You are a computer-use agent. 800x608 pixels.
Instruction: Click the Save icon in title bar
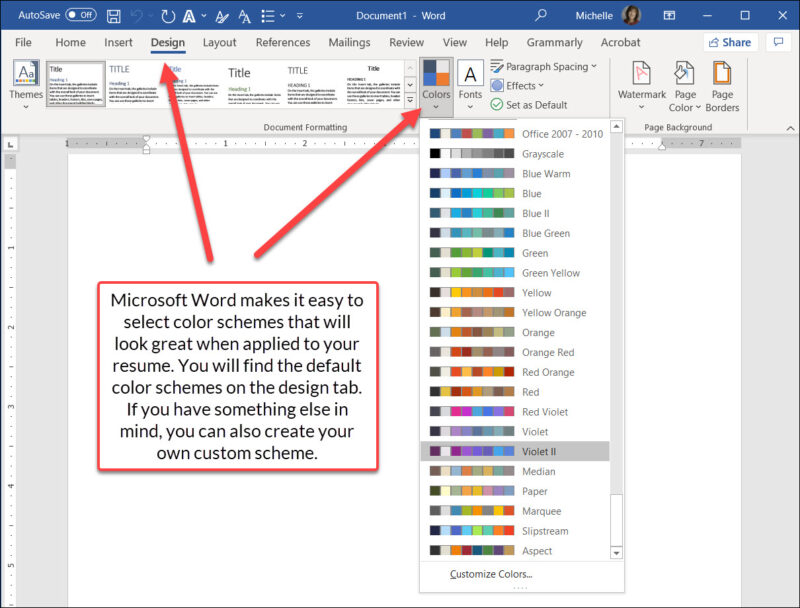tap(113, 16)
